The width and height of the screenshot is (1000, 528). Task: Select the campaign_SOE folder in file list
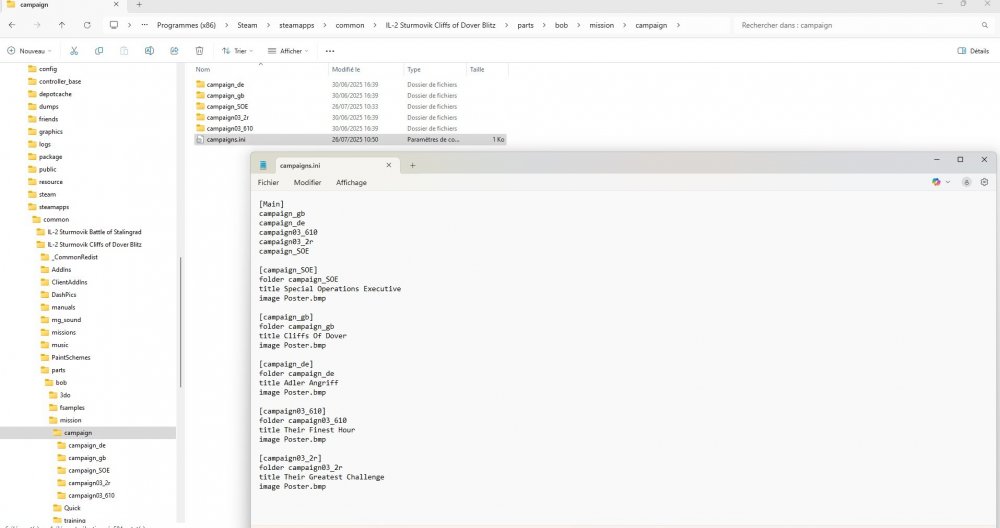(227, 106)
